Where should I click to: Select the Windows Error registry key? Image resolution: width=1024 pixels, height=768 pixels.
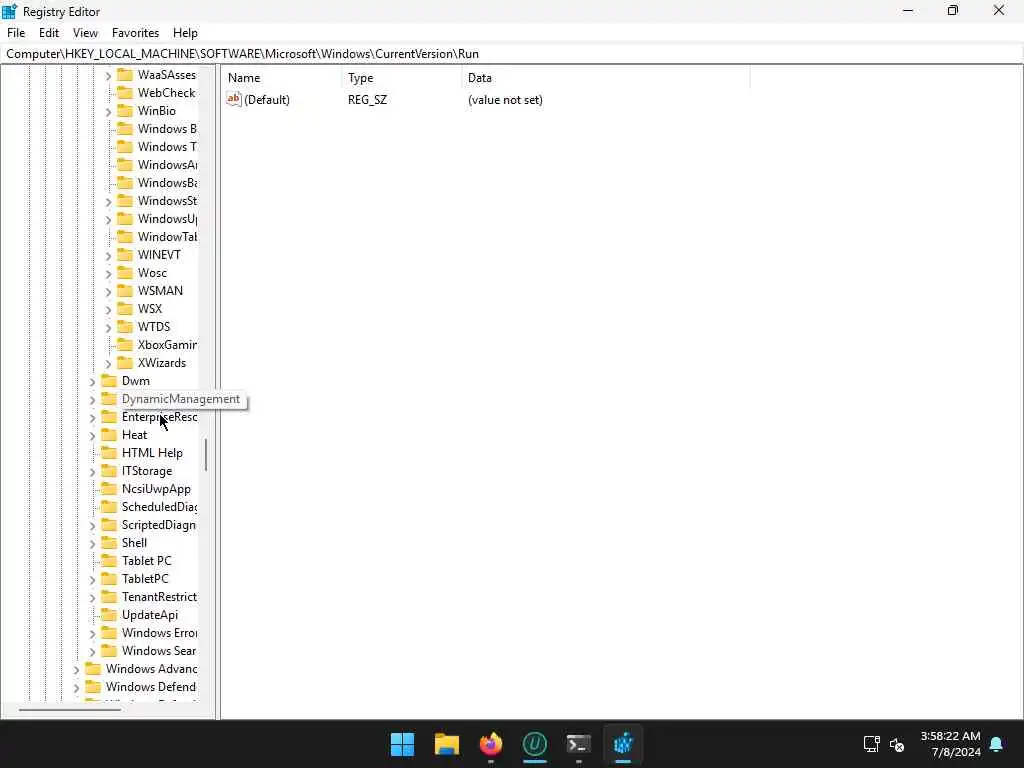pos(159,633)
